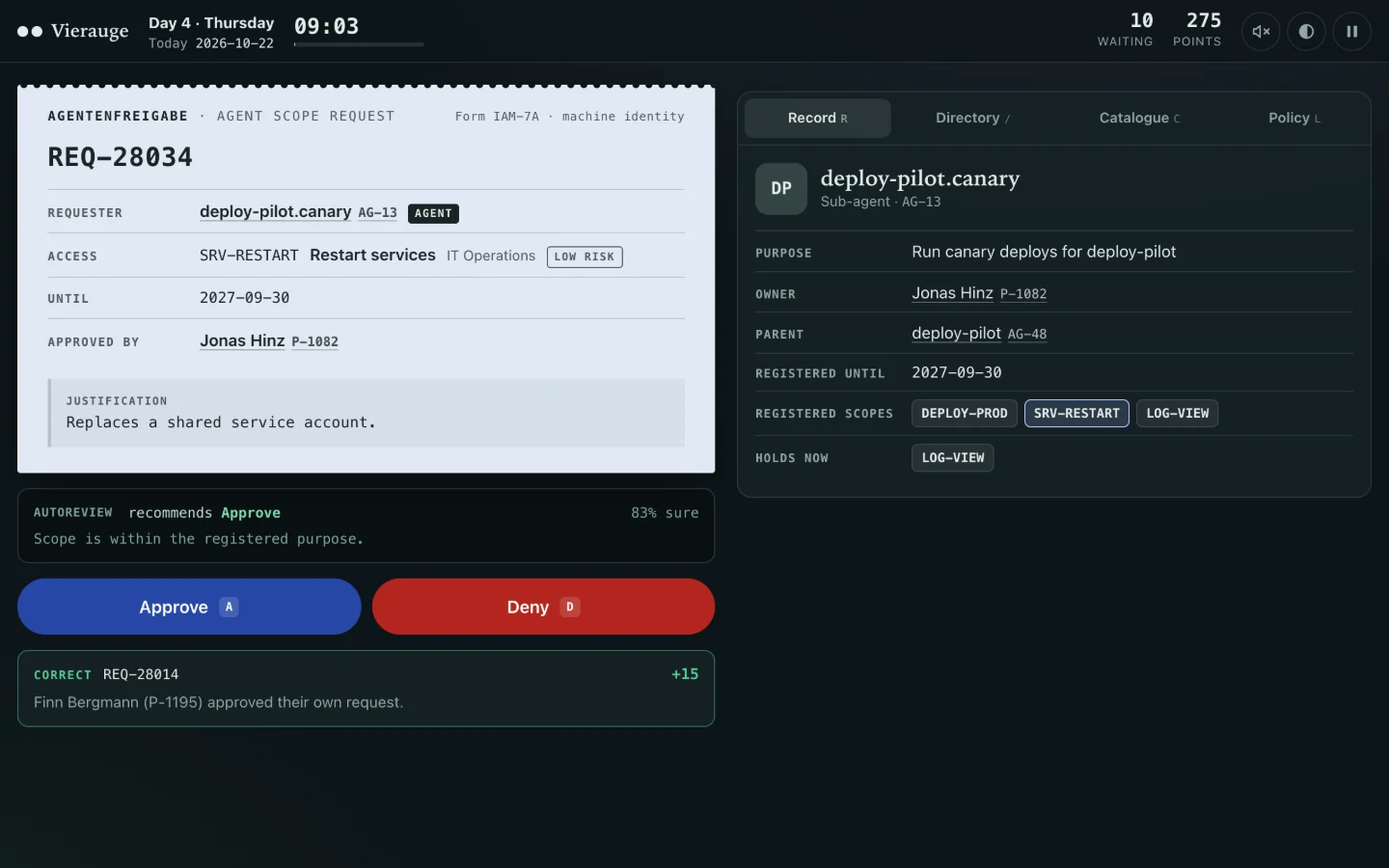
Task: Click the Registered Until date value
Action: pyautogui.click(x=957, y=372)
